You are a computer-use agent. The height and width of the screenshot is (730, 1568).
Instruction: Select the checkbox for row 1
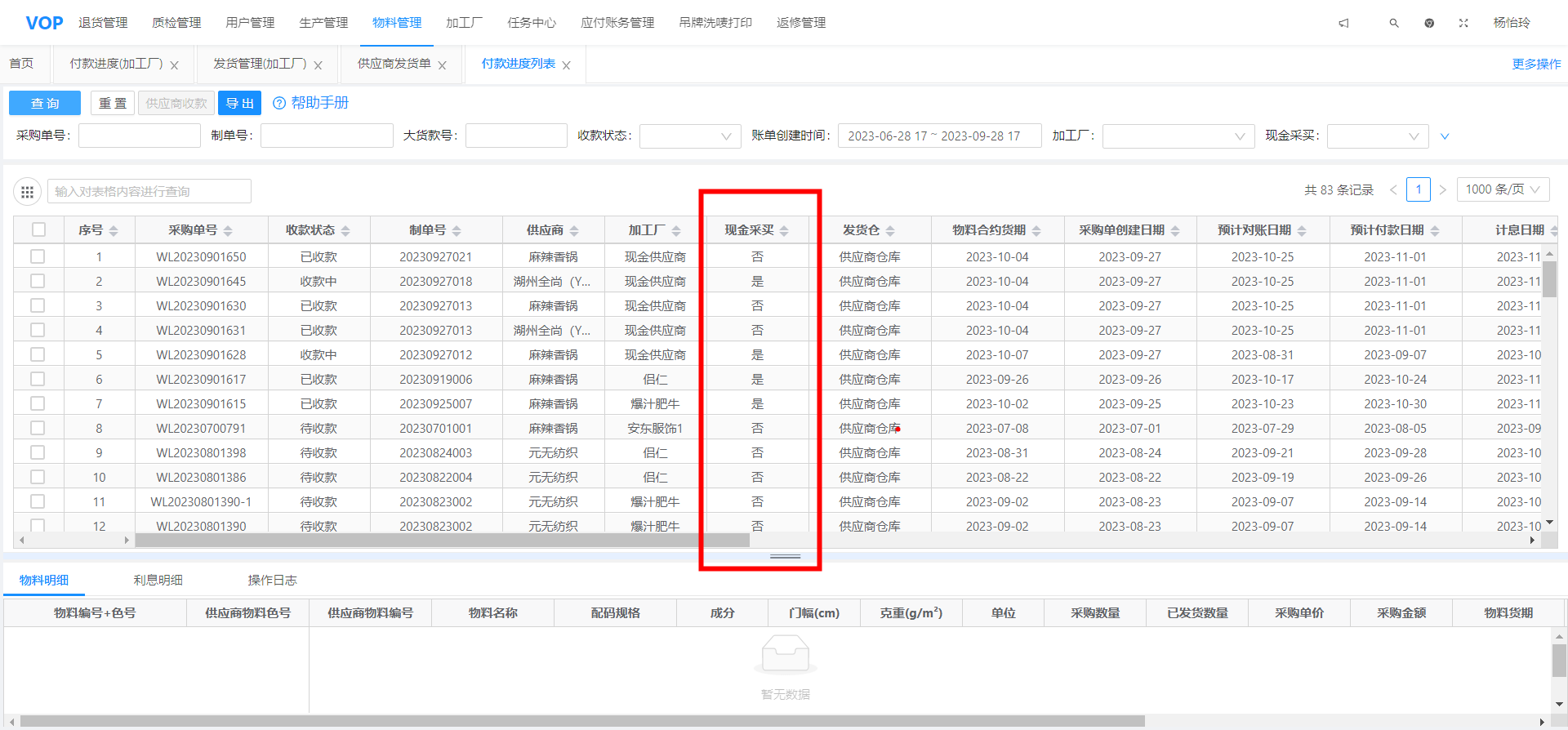(38, 256)
